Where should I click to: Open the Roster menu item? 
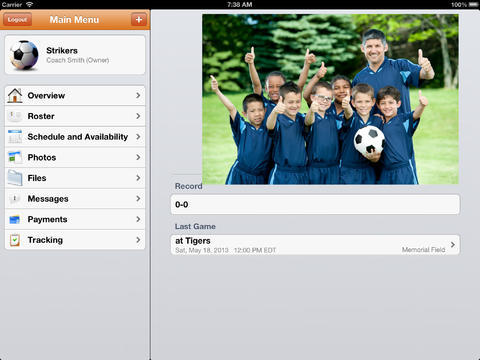coord(75,116)
